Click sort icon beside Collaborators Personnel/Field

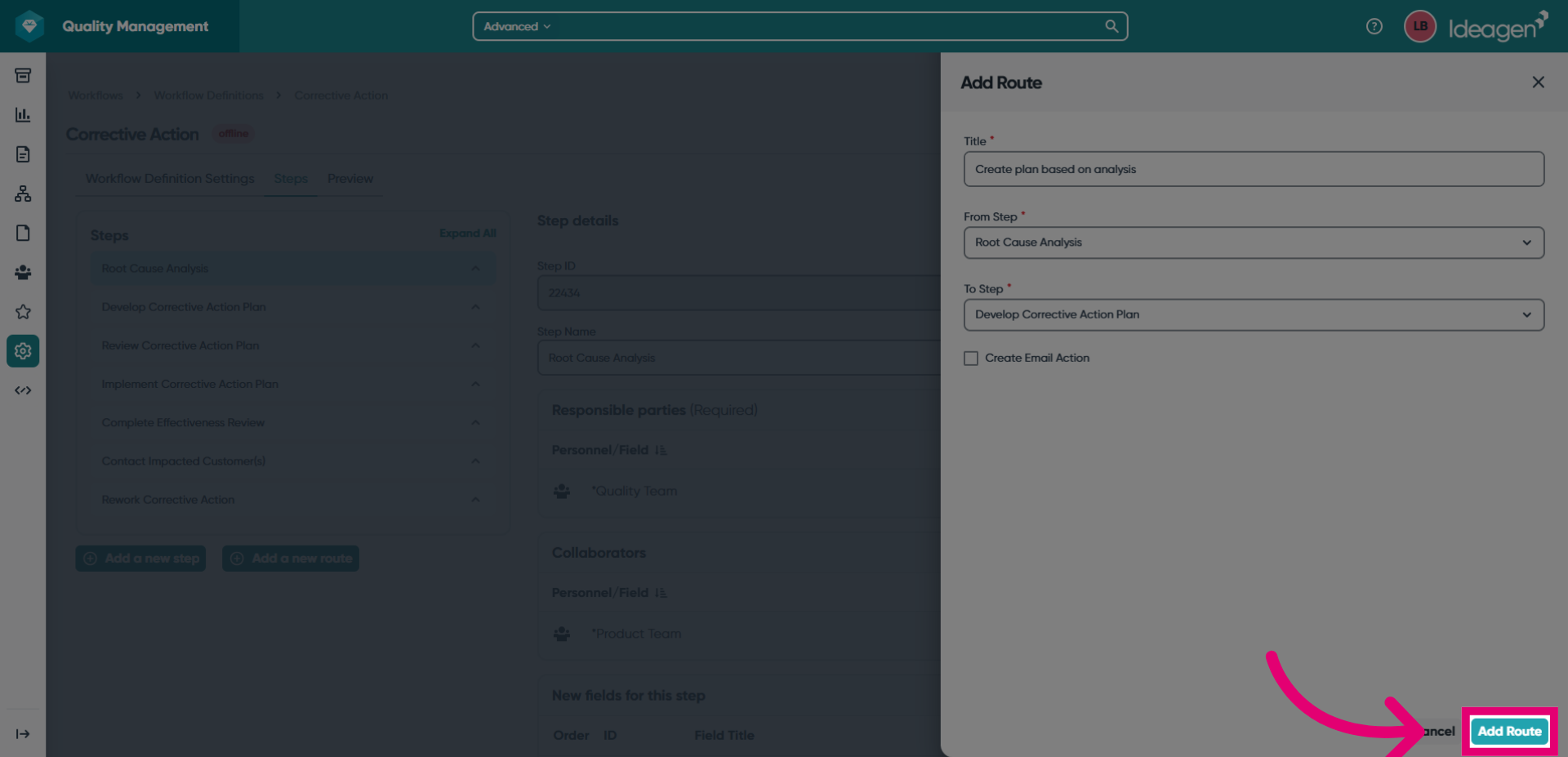tap(661, 593)
